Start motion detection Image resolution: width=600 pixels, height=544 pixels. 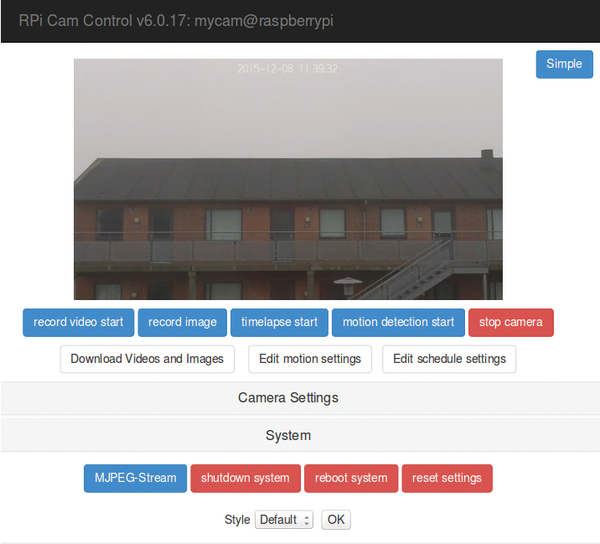(x=398, y=322)
